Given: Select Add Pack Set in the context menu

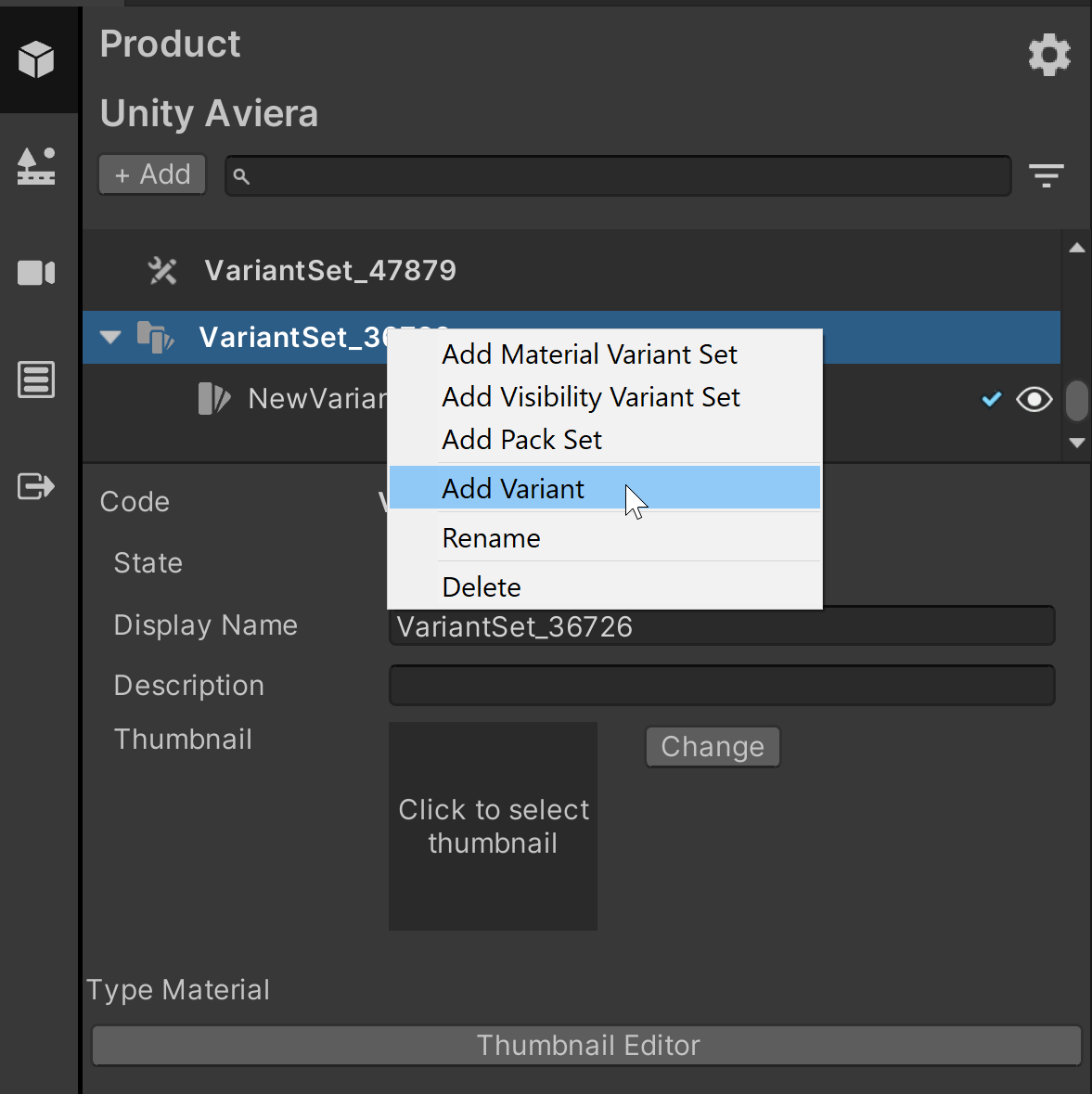Looking at the screenshot, I should [x=521, y=440].
